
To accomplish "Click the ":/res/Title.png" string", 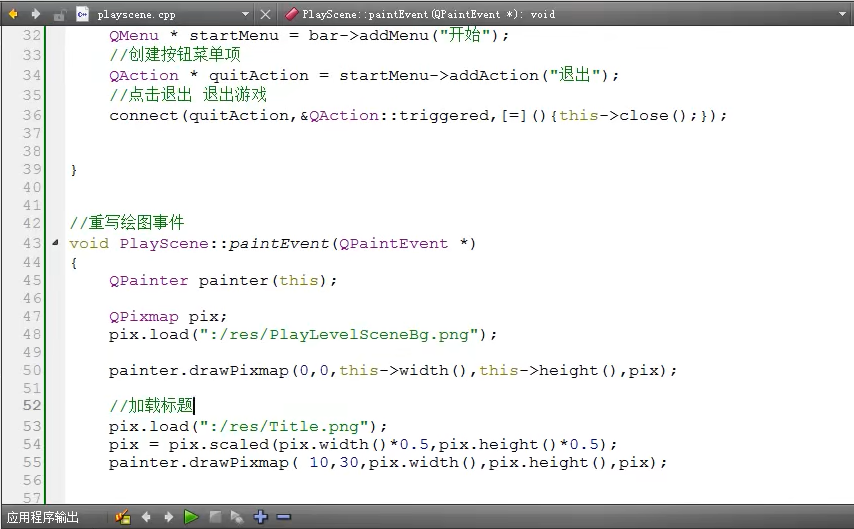I will coord(284,427).
